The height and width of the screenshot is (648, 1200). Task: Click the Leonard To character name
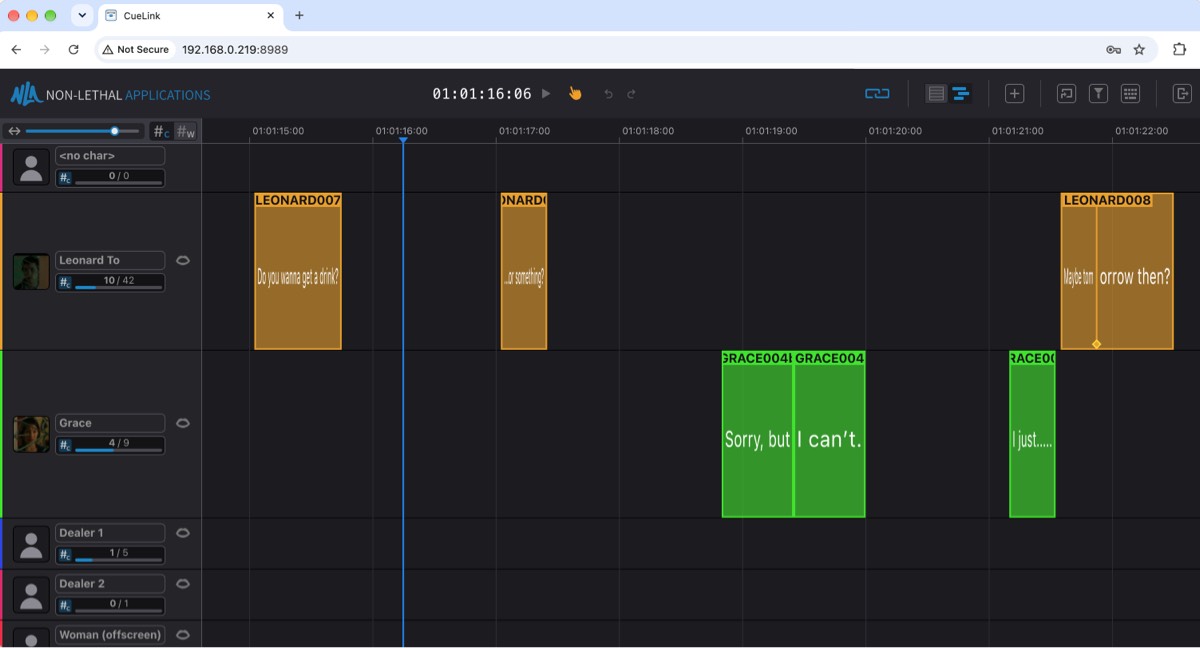[x=110, y=260]
